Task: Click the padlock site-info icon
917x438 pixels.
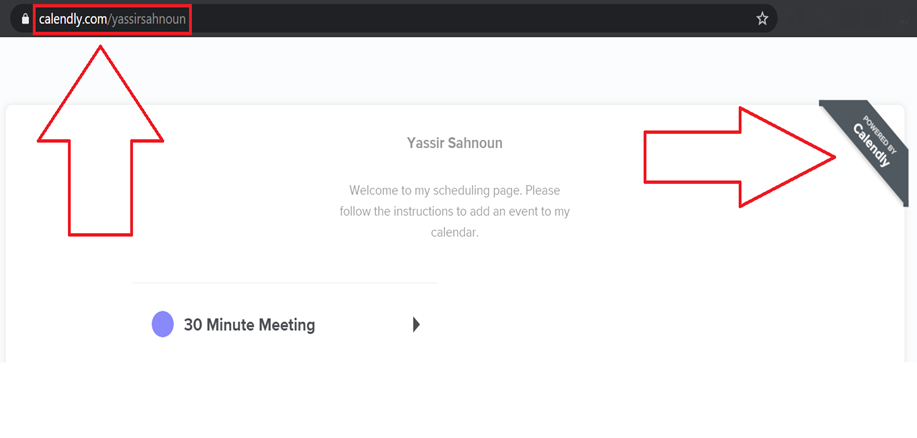Action: pos(25,19)
